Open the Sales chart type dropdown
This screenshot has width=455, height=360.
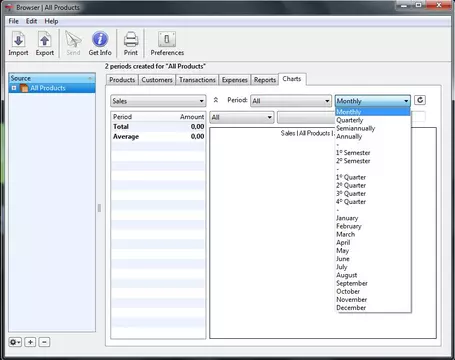158,101
